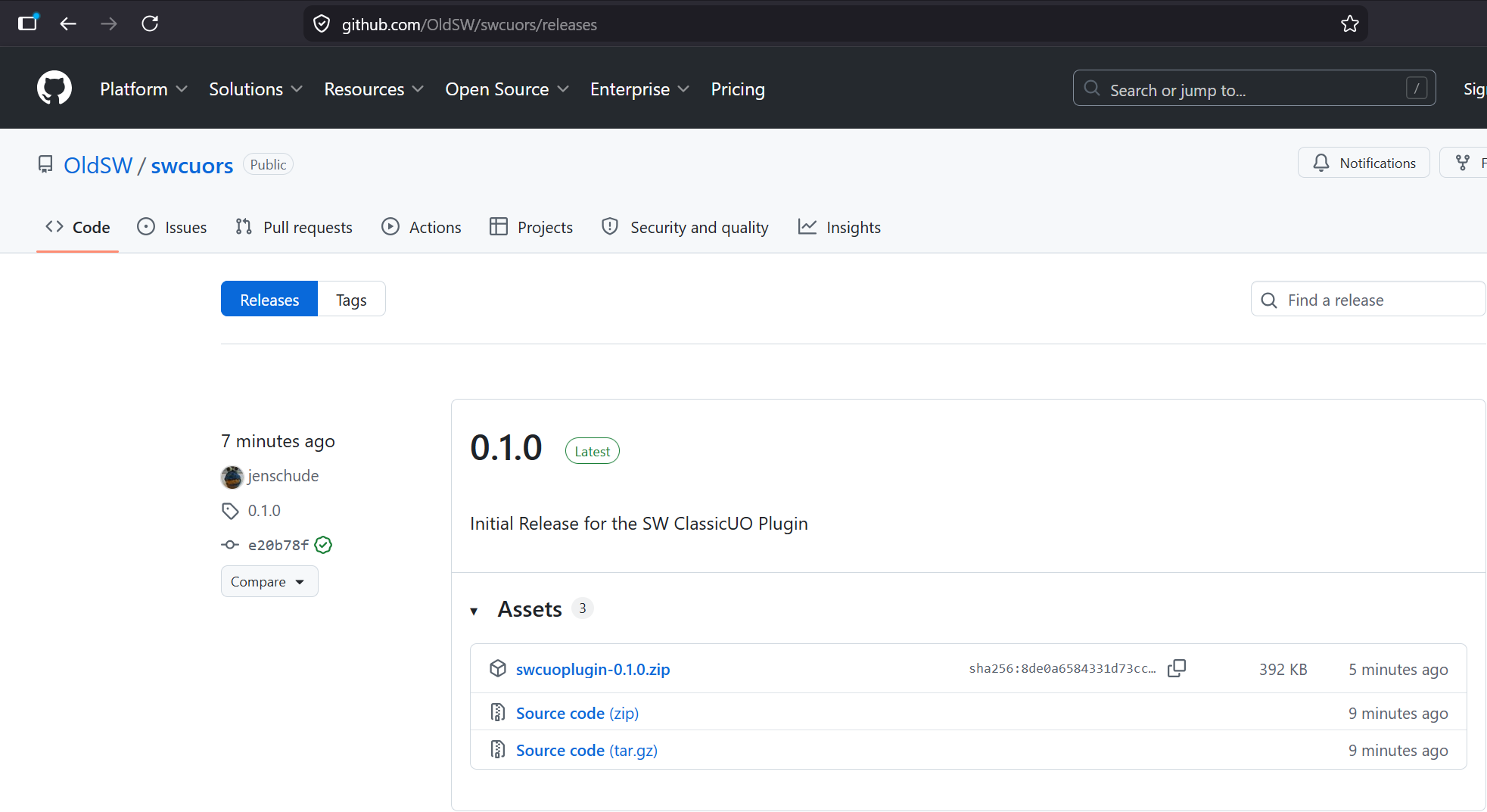This screenshot has width=1487, height=812.
Task: Switch to the Actions tab
Action: point(422,227)
